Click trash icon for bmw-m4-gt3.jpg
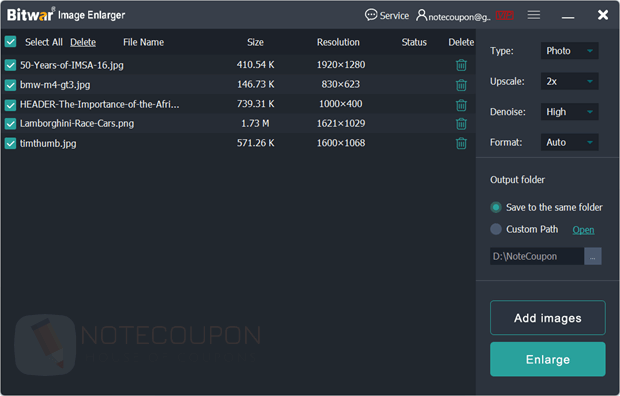 (461, 85)
